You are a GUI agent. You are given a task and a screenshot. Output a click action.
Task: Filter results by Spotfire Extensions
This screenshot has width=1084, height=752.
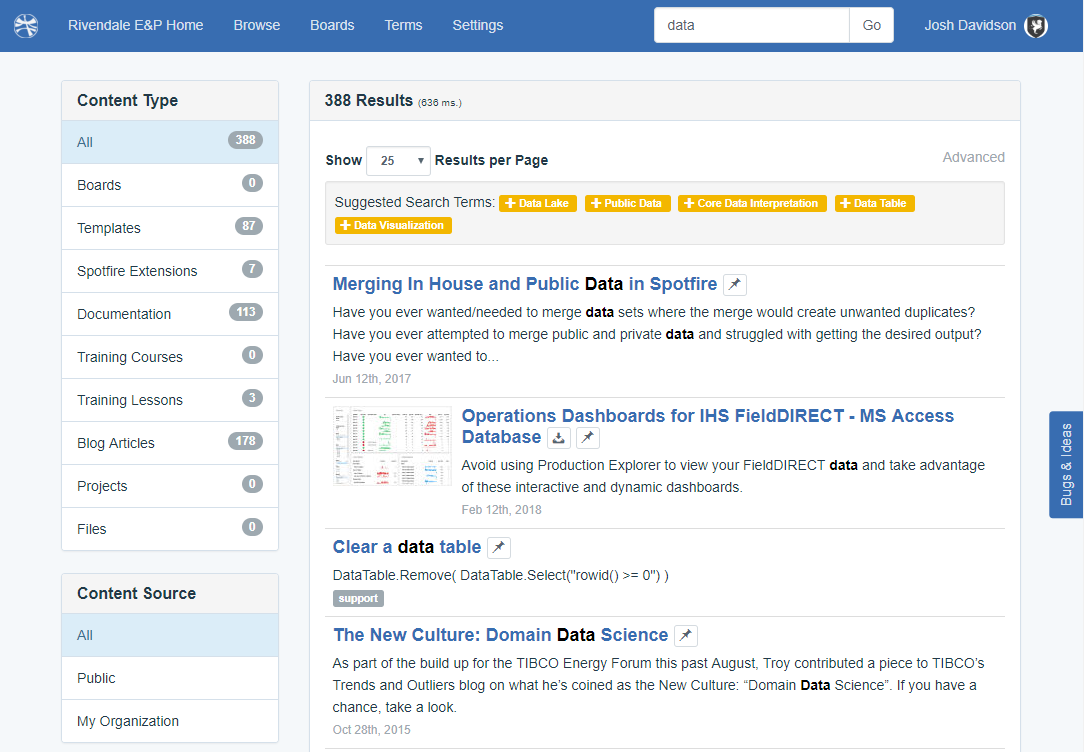click(x=170, y=271)
